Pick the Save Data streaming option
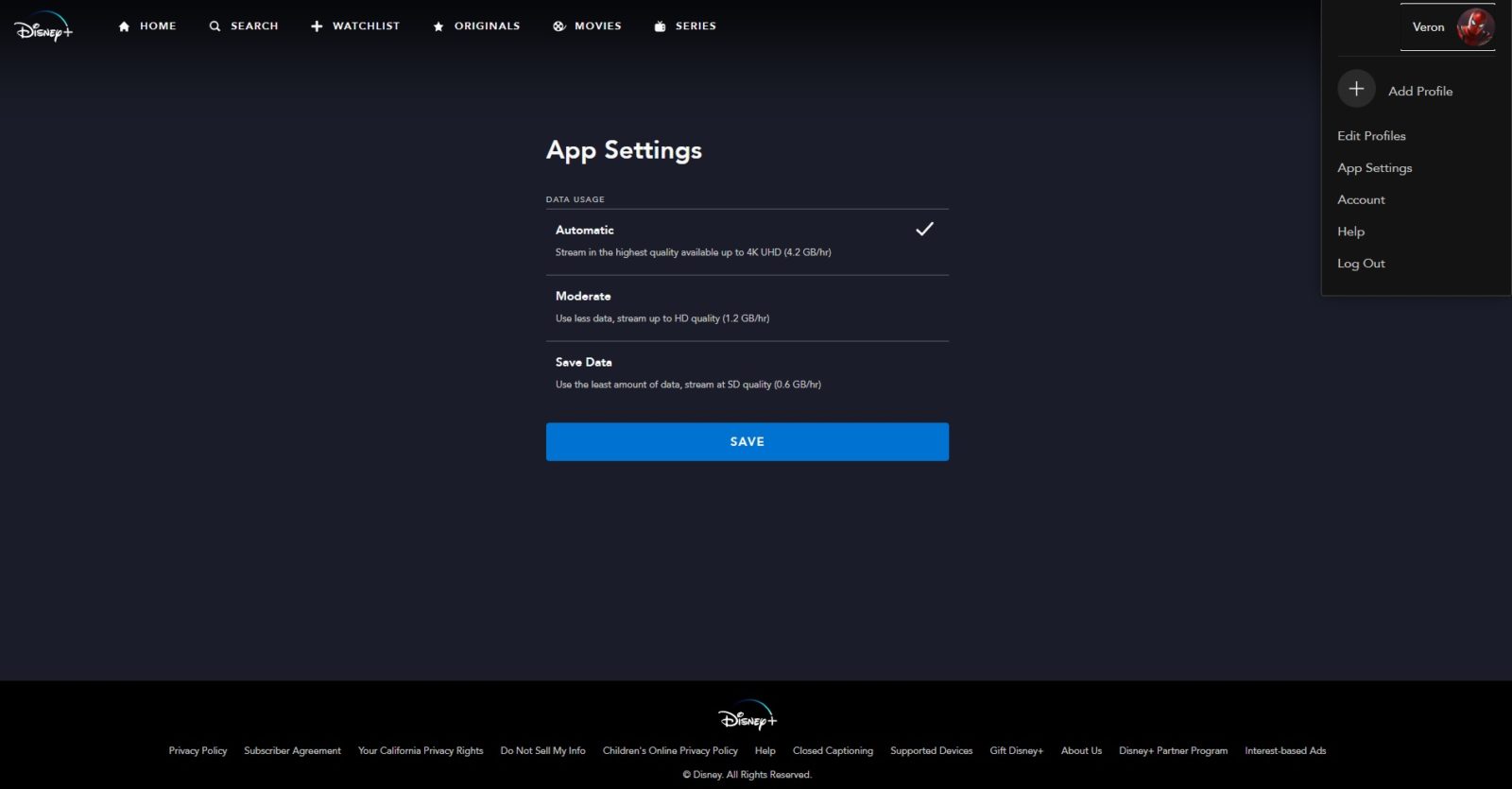This screenshot has width=1512, height=789. point(747,374)
